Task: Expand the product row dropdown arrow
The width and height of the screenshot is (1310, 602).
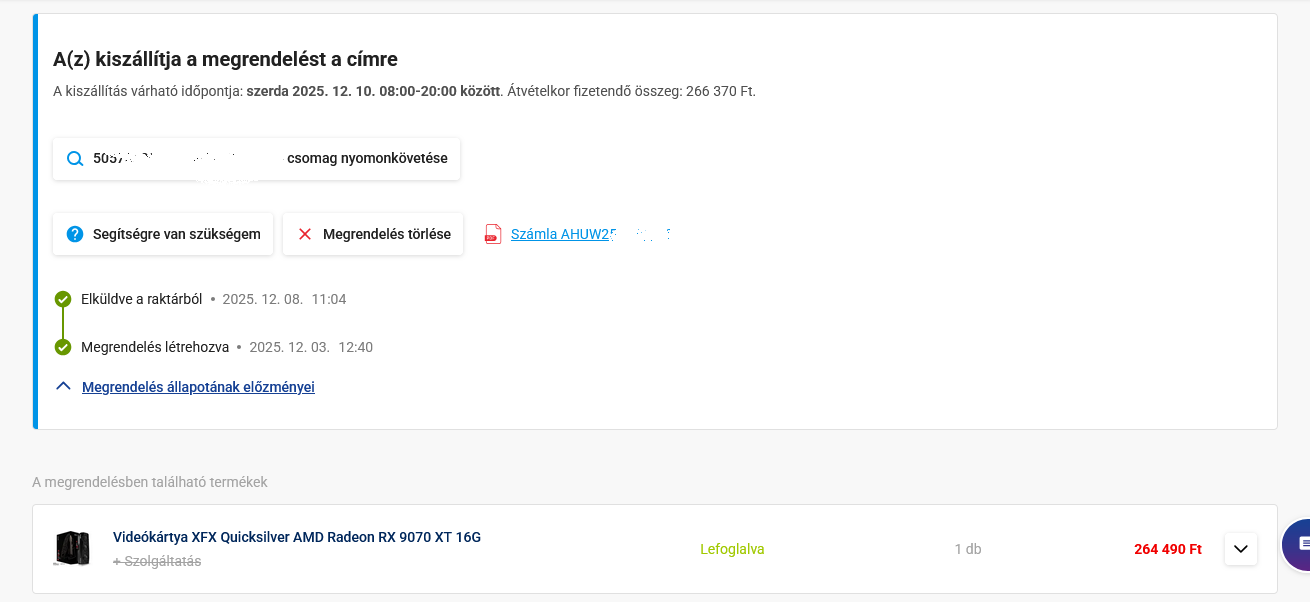Action: pyautogui.click(x=1240, y=549)
